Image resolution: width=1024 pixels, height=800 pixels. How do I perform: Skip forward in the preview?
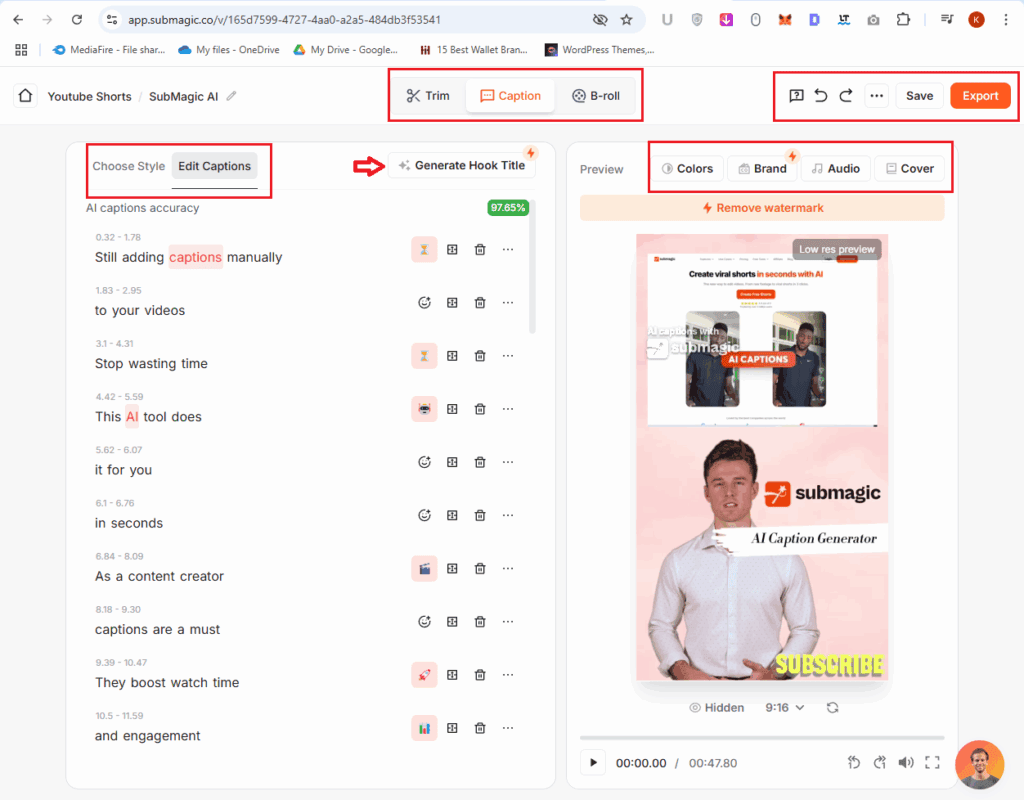tap(880, 763)
